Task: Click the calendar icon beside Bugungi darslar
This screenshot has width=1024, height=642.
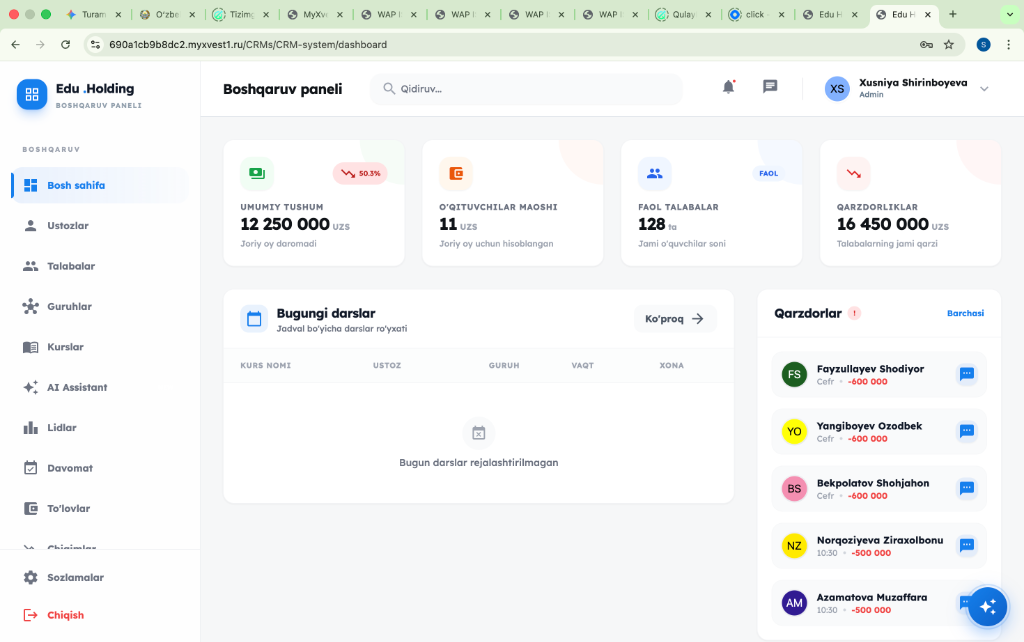Action: (254, 319)
